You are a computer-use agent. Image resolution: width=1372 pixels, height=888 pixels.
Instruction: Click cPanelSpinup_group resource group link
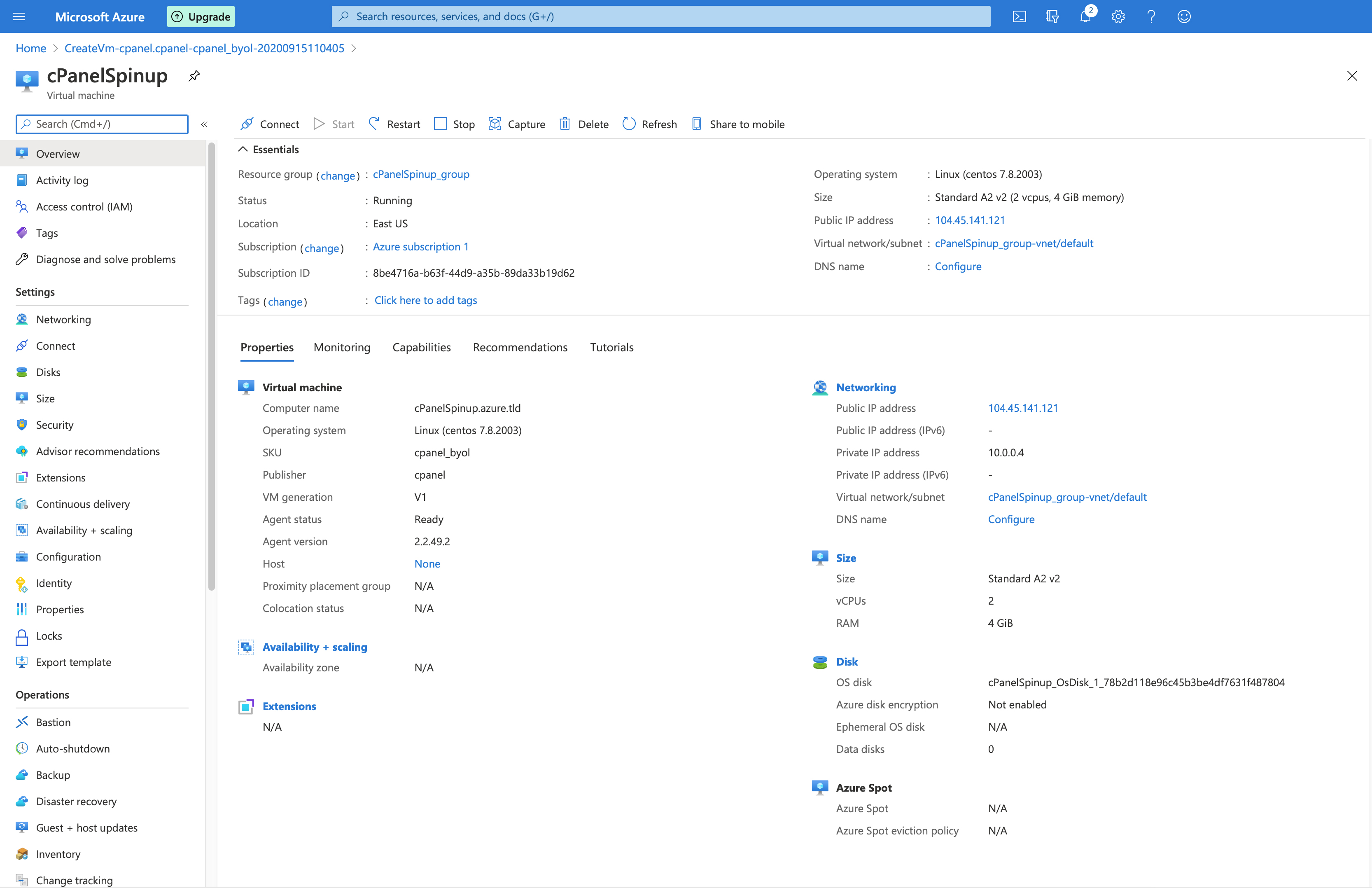coord(421,174)
